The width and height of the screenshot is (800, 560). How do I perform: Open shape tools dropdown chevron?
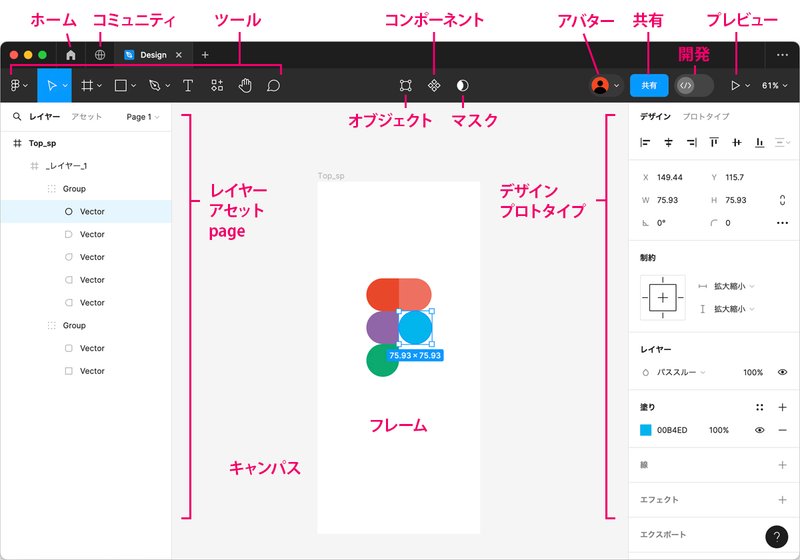pos(134,86)
